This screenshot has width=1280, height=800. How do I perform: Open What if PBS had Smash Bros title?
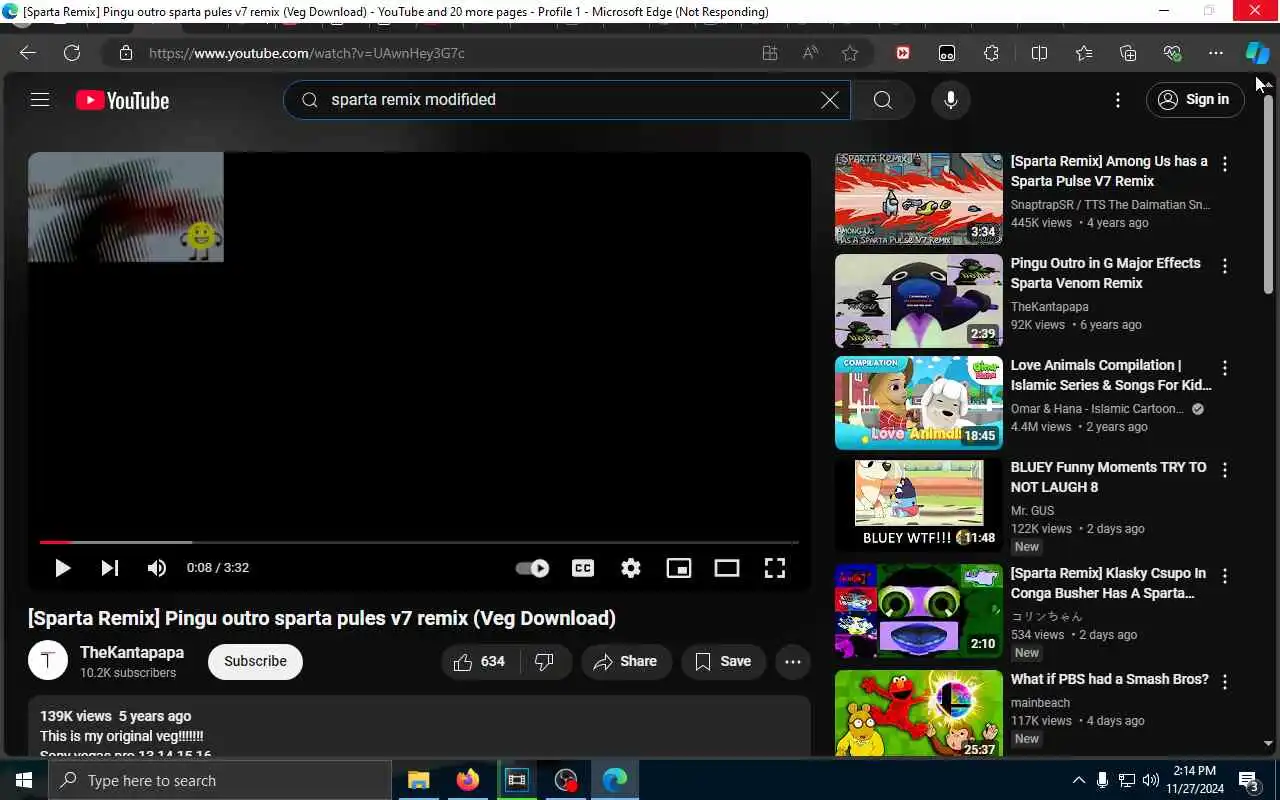(x=1110, y=679)
